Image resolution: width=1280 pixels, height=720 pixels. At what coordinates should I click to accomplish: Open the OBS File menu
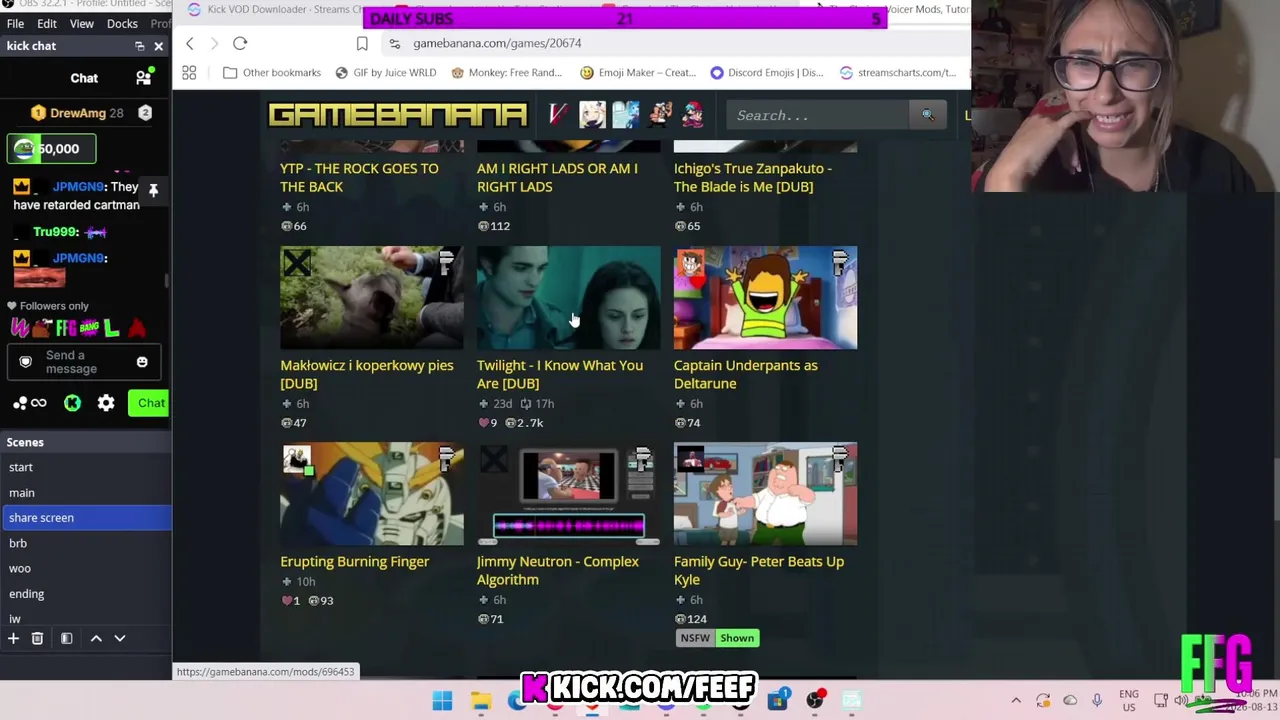click(x=15, y=23)
